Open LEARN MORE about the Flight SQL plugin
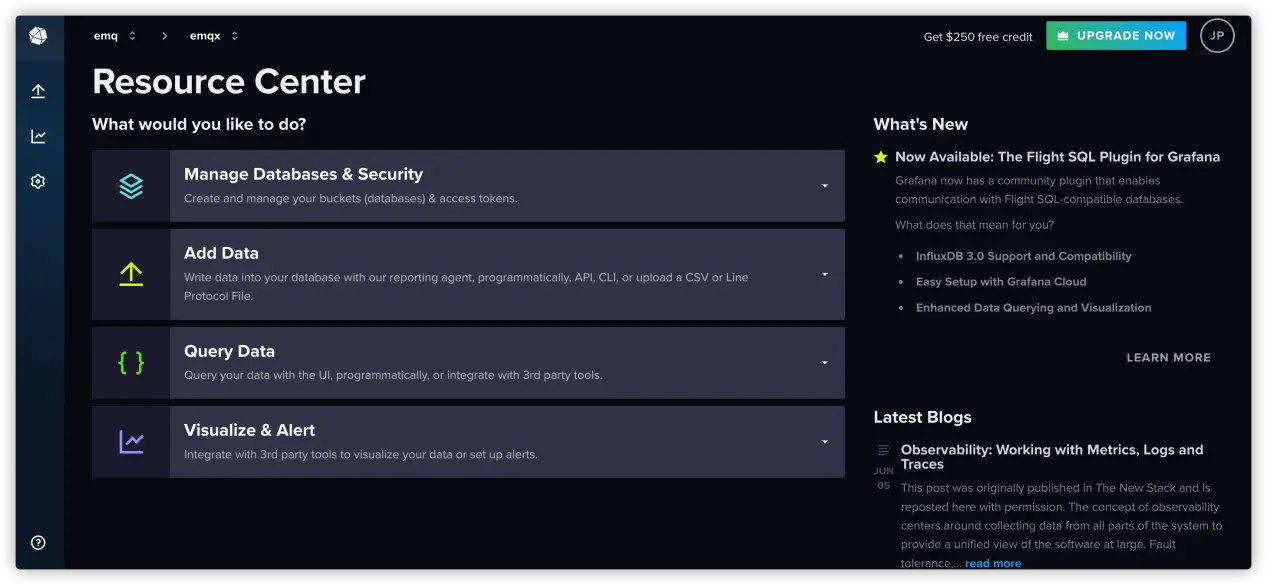Screen dimensions: 1267x585 tap(1168, 357)
